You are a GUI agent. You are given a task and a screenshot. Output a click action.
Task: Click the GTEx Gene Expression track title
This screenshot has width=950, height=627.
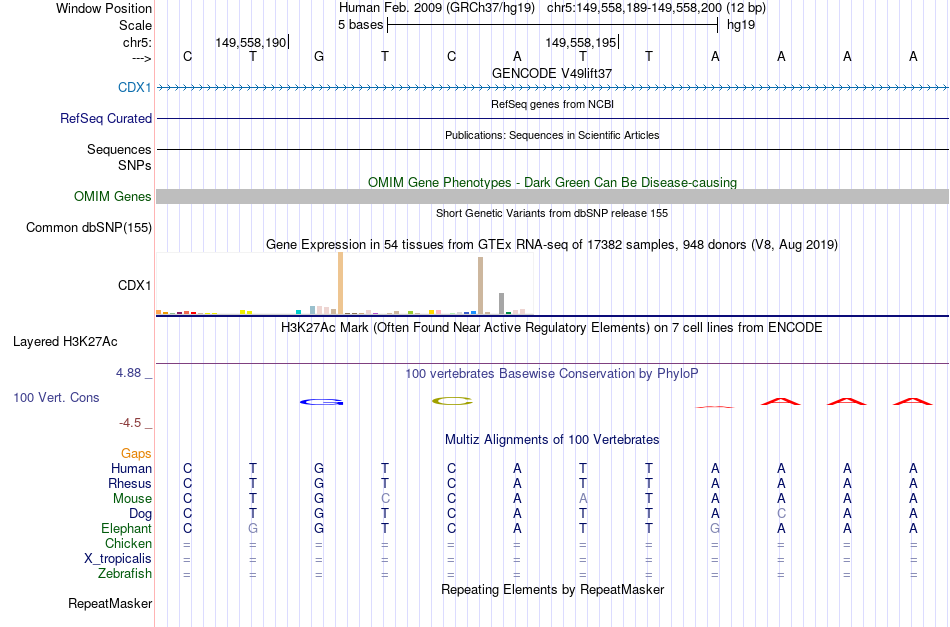click(552, 245)
